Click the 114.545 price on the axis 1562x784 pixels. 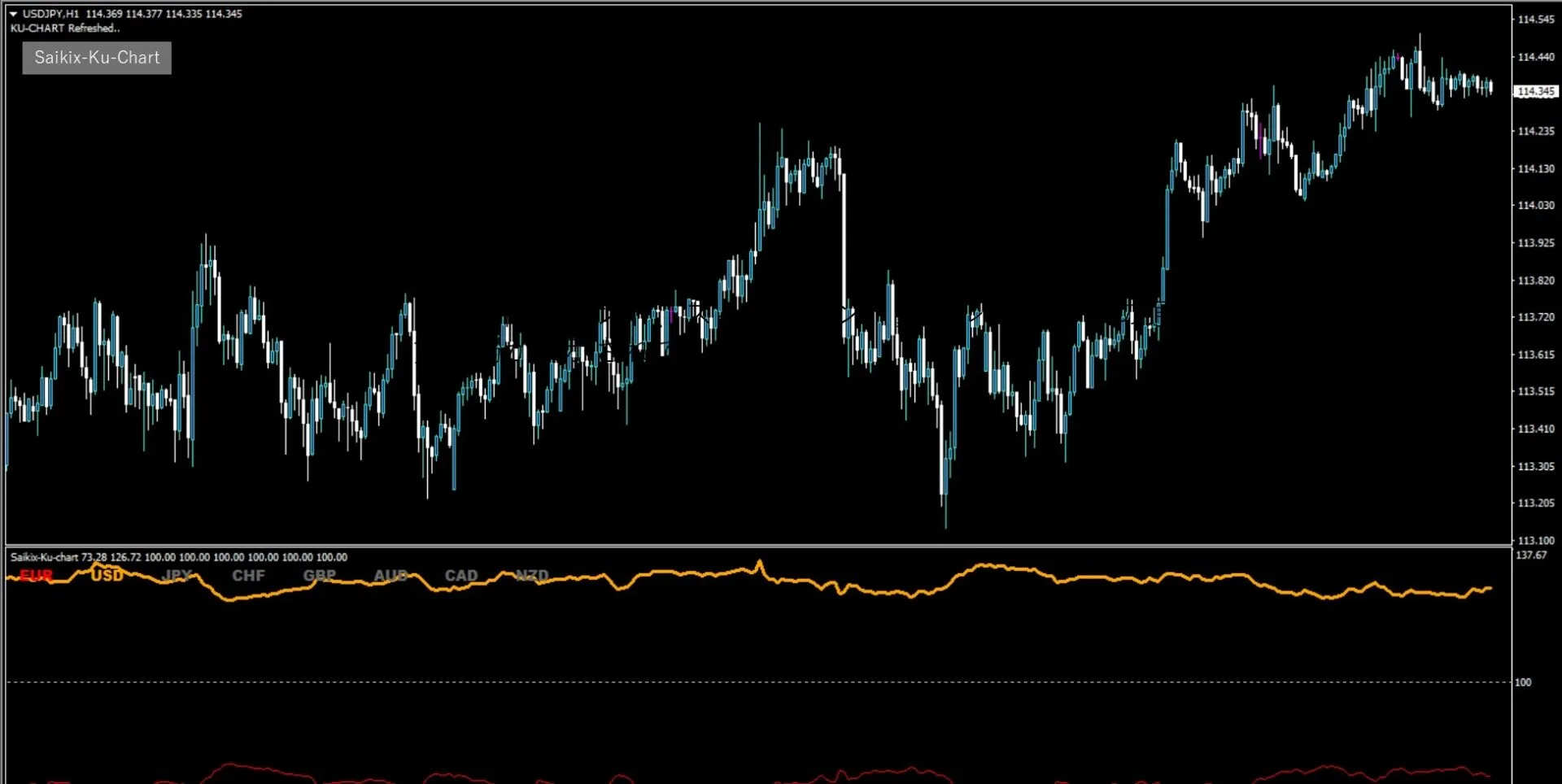pyautogui.click(x=1535, y=20)
